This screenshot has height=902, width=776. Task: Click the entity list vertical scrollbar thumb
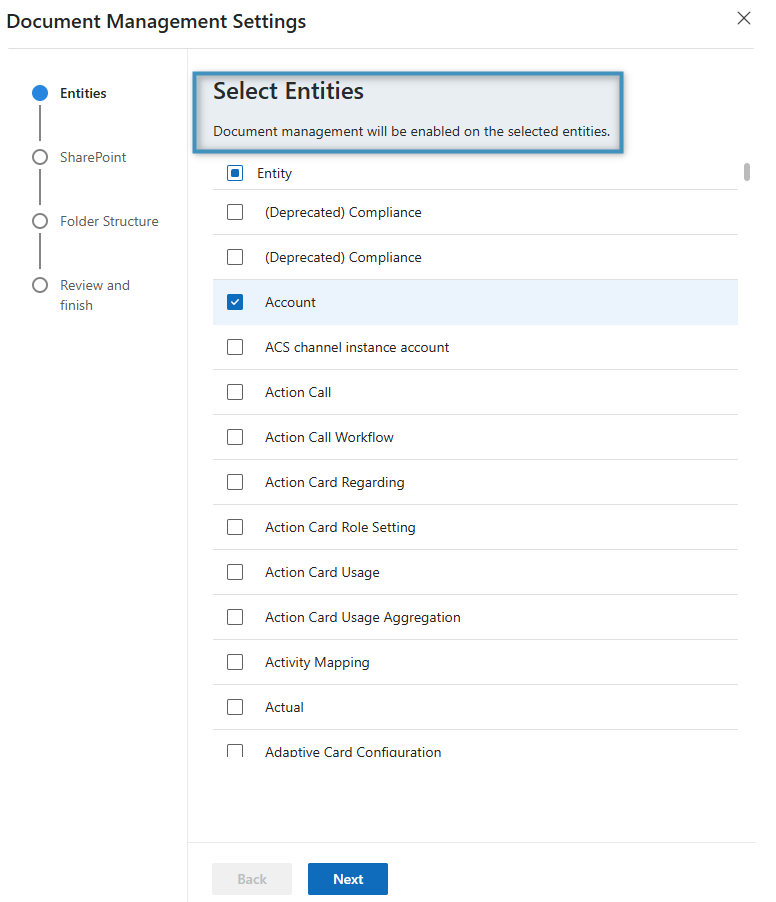[x=747, y=172]
